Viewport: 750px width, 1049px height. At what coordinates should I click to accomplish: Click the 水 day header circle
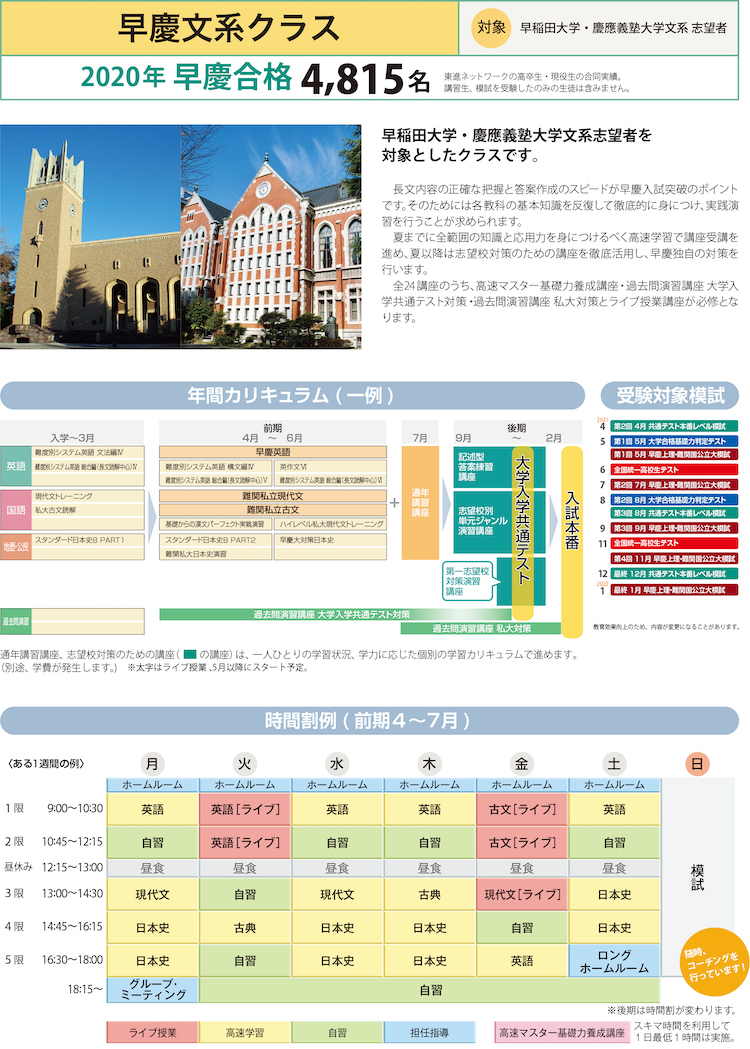[337, 764]
